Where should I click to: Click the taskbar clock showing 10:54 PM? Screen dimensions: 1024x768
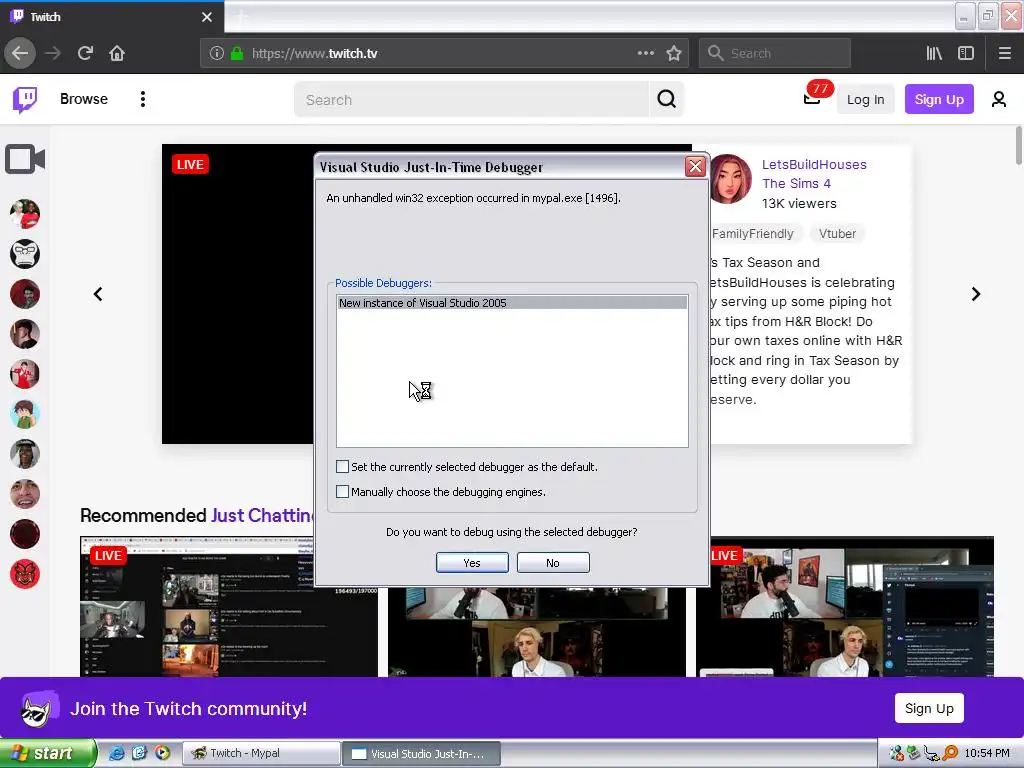987,754
